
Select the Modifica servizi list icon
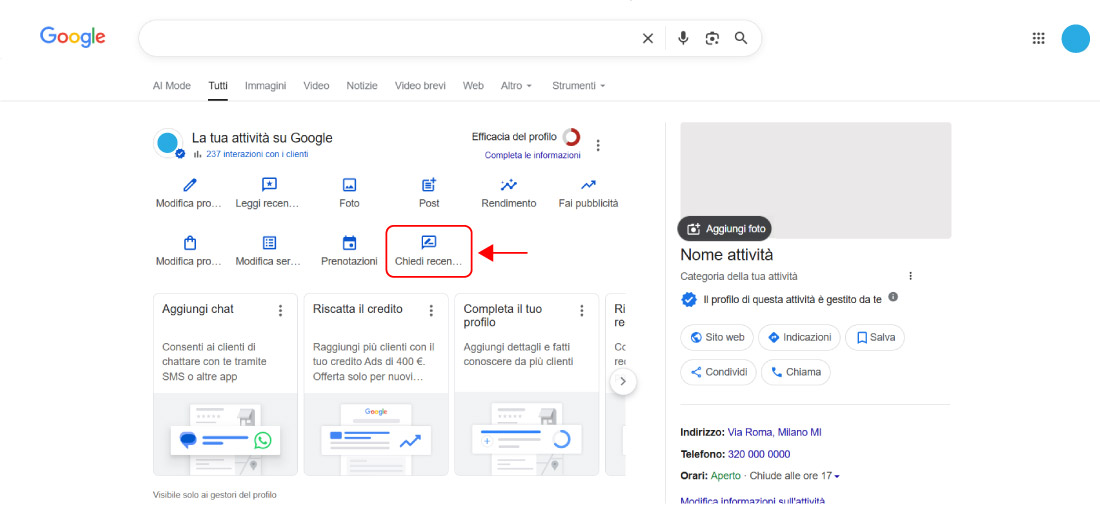(x=268, y=243)
